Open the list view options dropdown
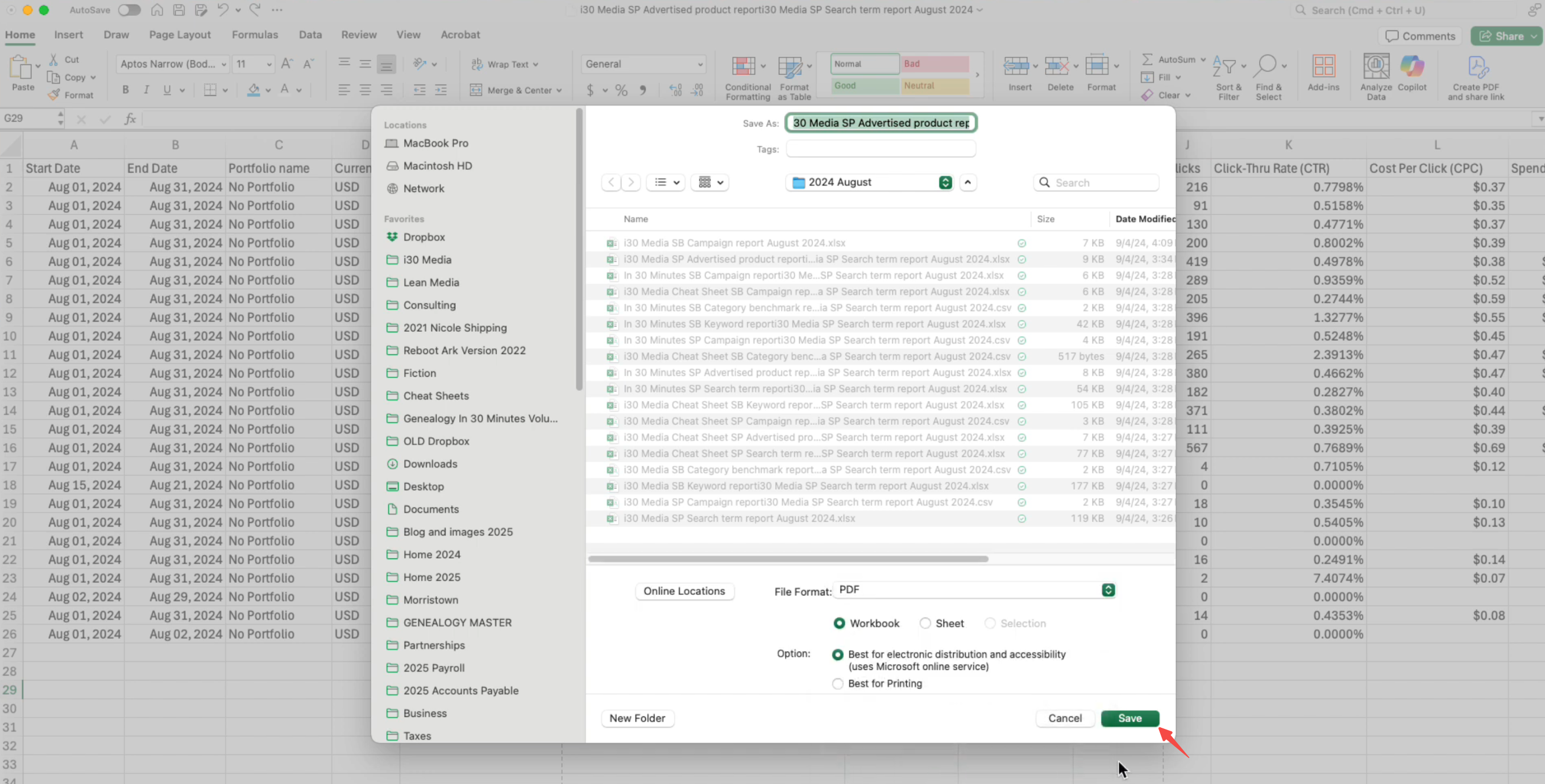 pos(666,182)
